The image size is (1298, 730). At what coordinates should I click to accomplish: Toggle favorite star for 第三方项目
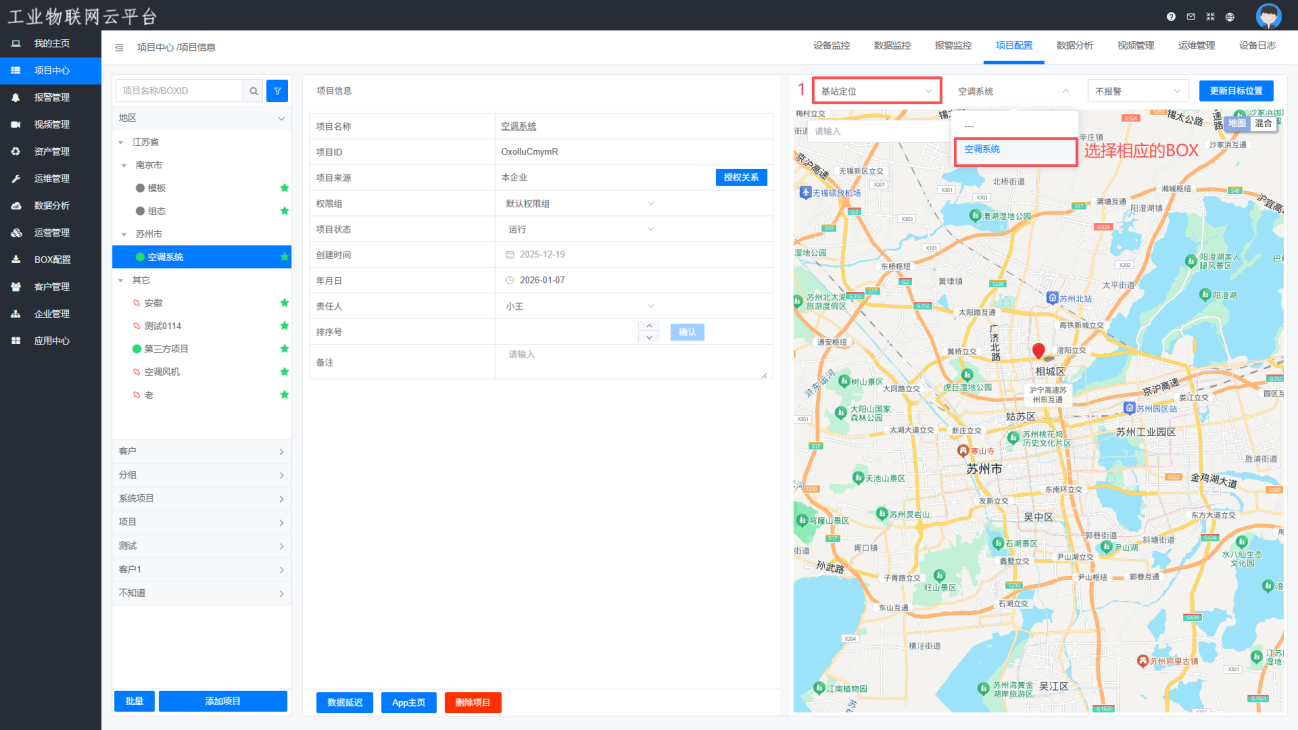click(x=284, y=349)
